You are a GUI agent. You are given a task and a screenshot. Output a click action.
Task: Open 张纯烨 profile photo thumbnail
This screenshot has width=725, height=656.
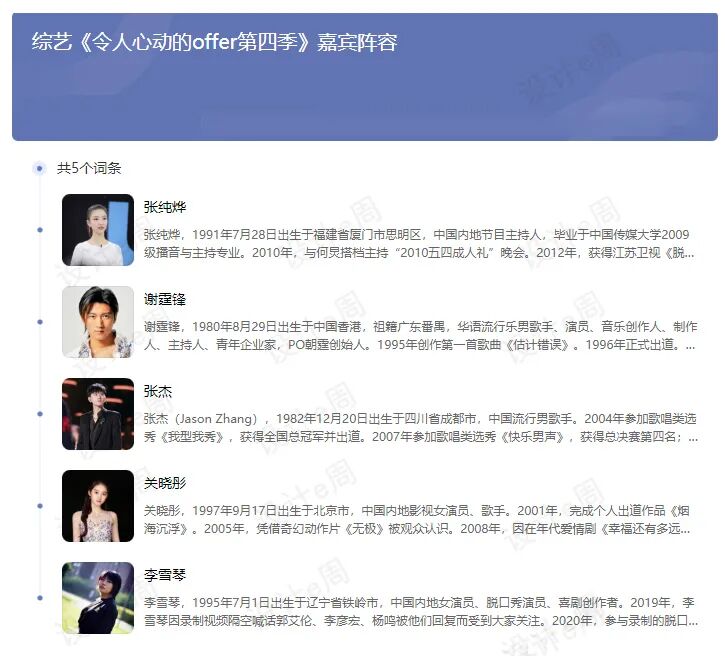(x=98, y=230)
